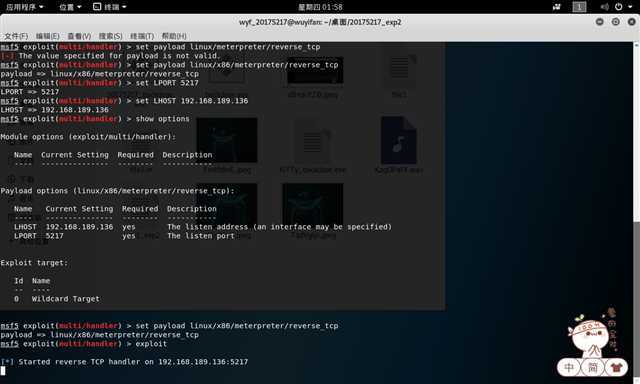The image size is (640, 384).
Task: Open the clock showing 星期四 01:58
Action: [320, 7]
